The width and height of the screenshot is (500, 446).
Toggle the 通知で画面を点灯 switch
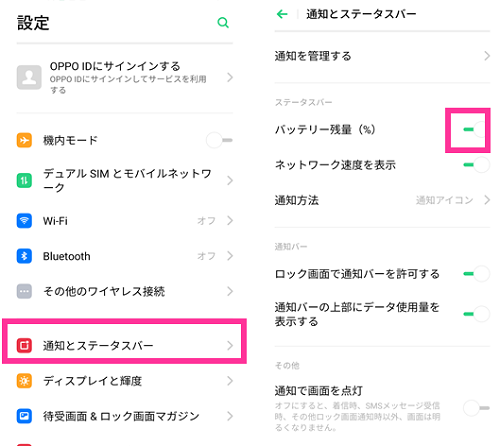pyautogui.click(x=476, y=408)
